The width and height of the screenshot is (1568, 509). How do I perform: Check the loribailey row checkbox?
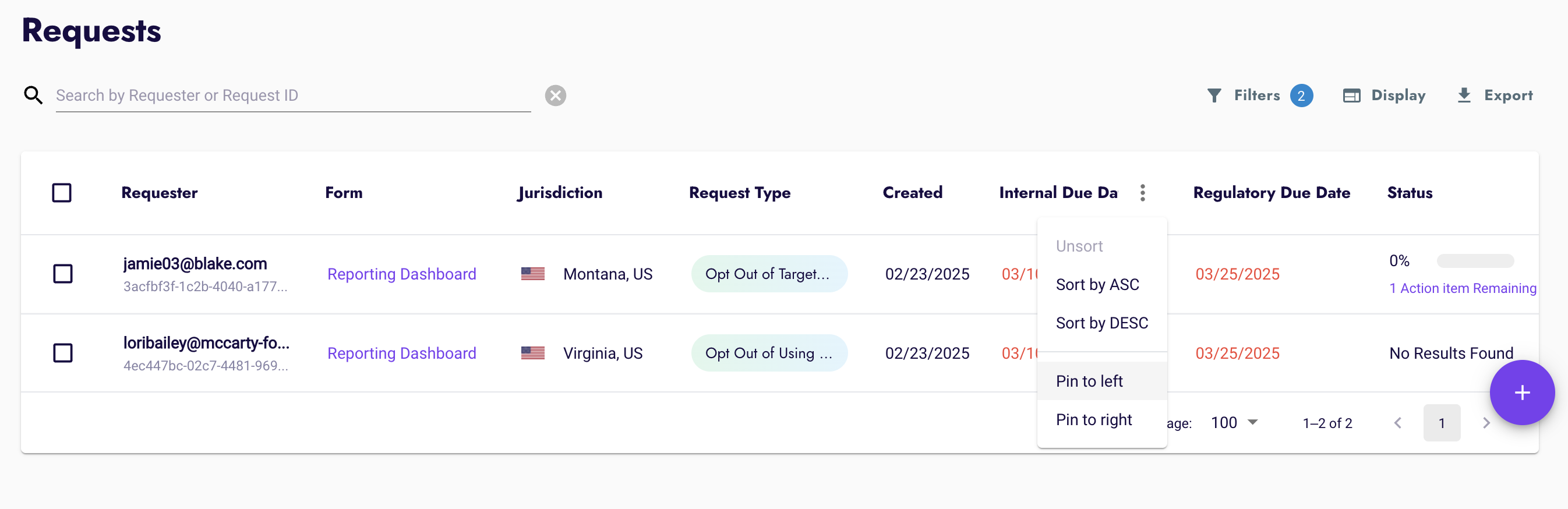click(x=63, y=353)
